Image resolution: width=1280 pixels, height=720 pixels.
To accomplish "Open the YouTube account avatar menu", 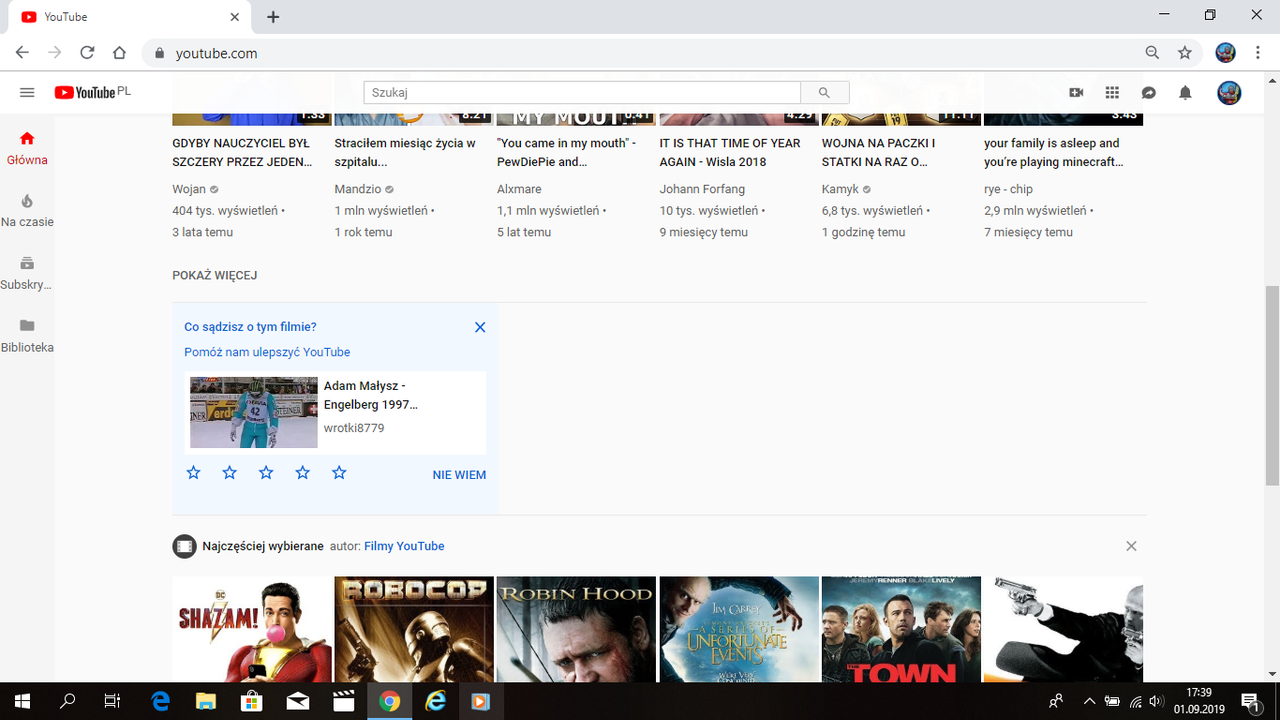I will pyautogui.click(x=1229, y=92).
